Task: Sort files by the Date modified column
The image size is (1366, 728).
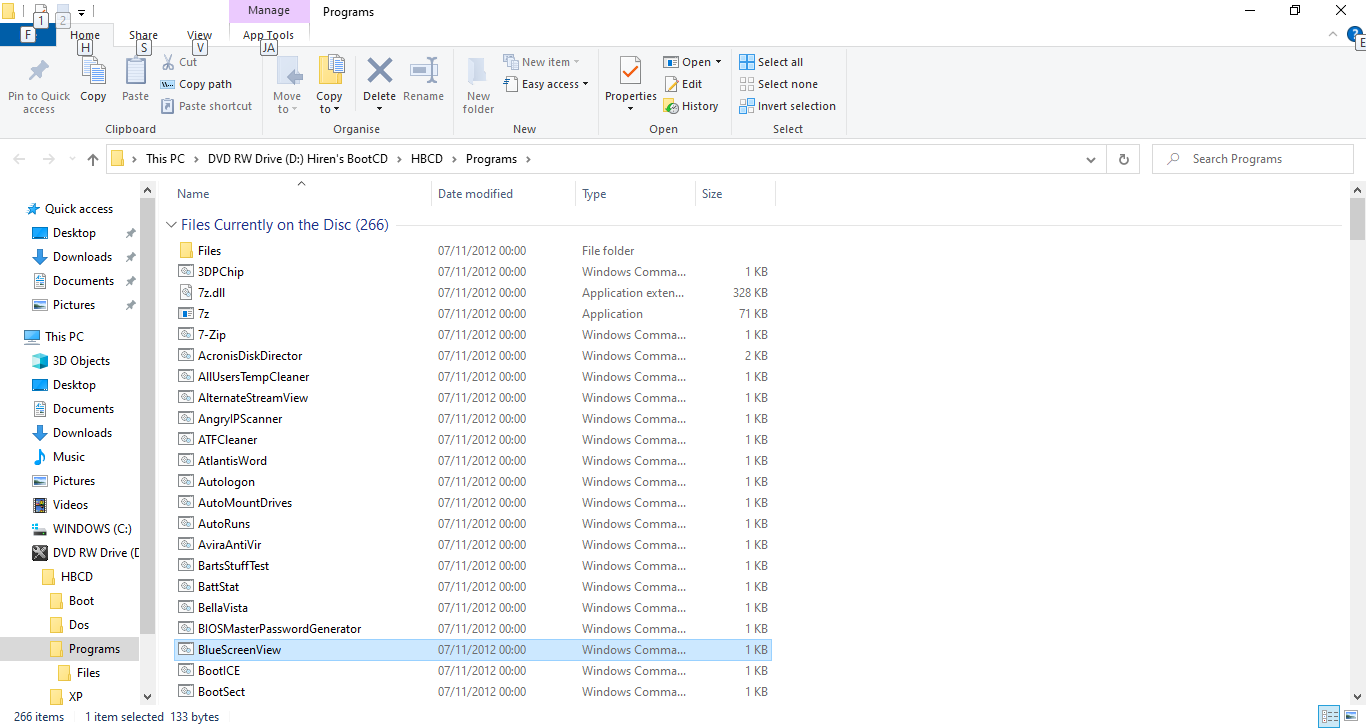Action: (475, 194)
